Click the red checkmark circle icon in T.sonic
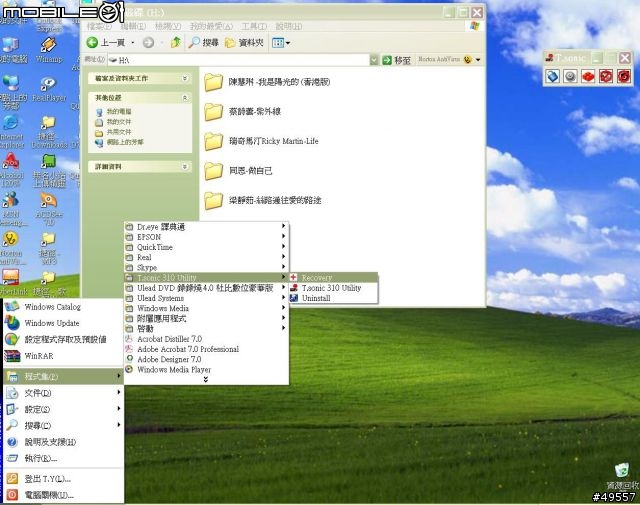 [606, 76]
